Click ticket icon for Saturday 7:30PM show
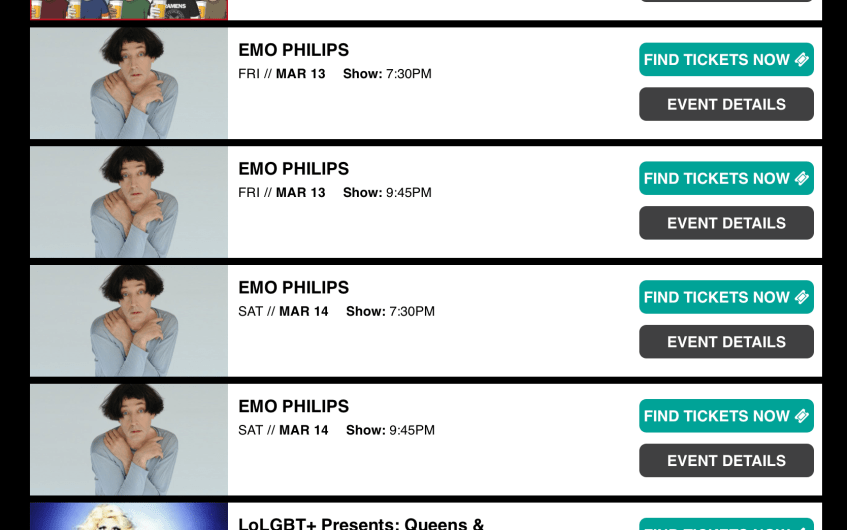The width and height of the screenshot is (847, 530). click(x=801, y=298)
